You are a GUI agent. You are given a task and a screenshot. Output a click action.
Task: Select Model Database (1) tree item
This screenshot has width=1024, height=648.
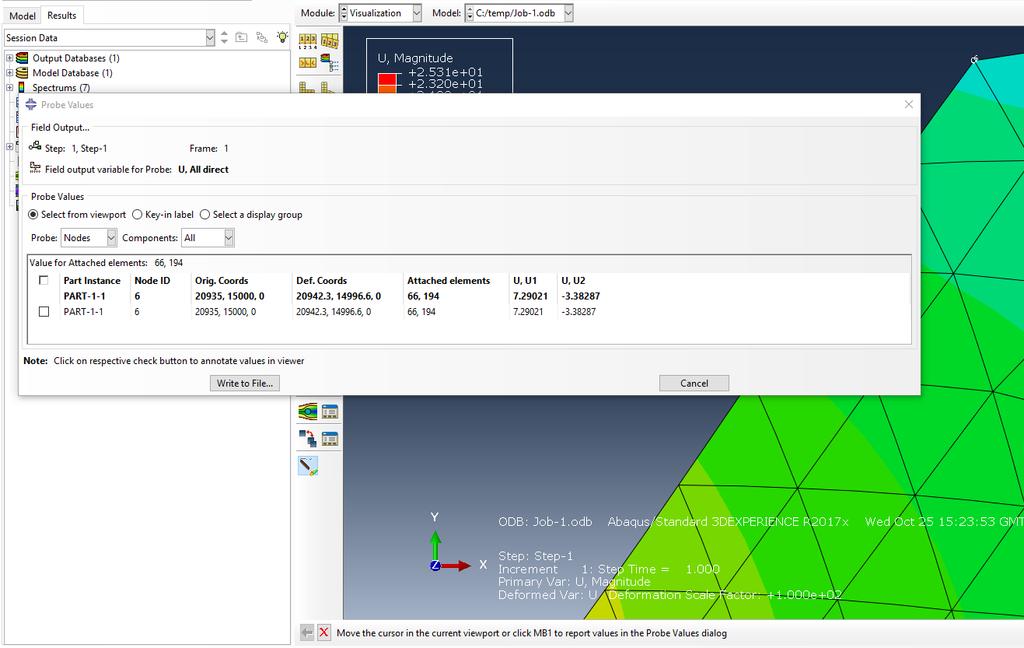pos(72,73)
